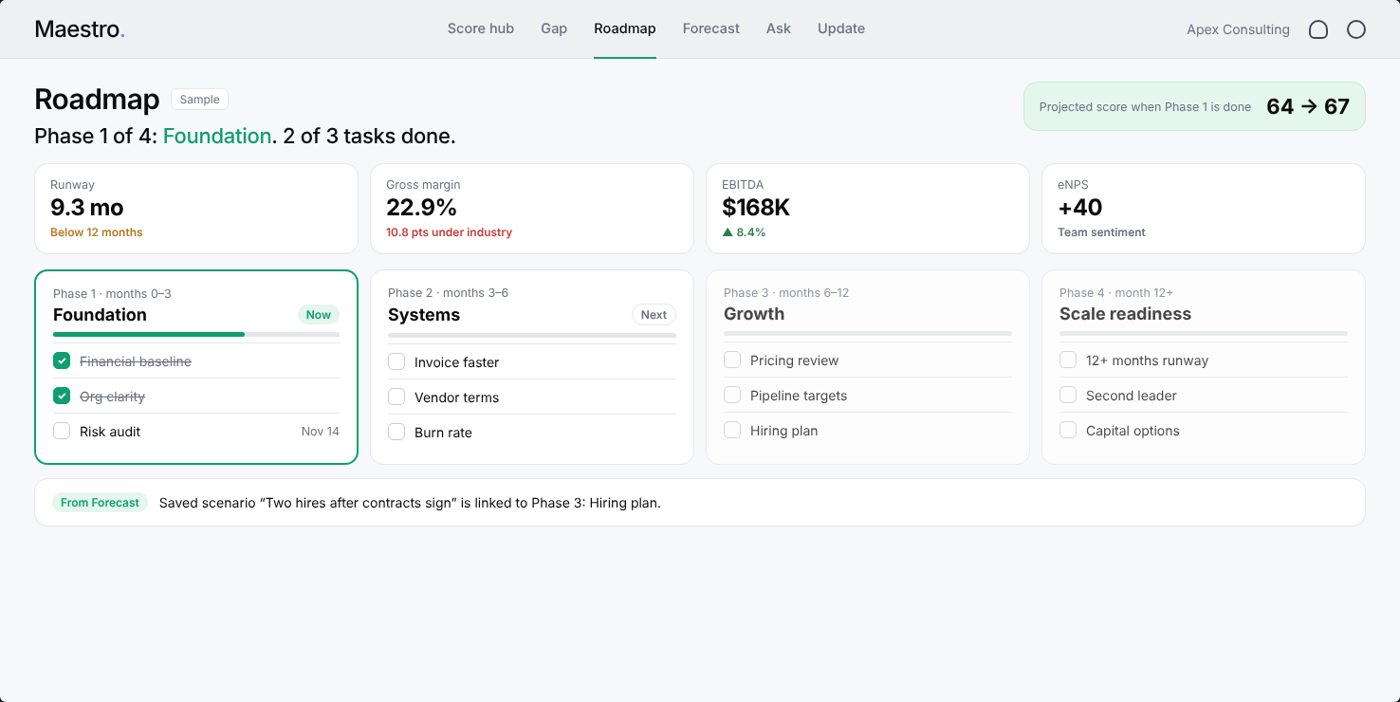Uncheck the Financial baseline task

tap(62, 361)
